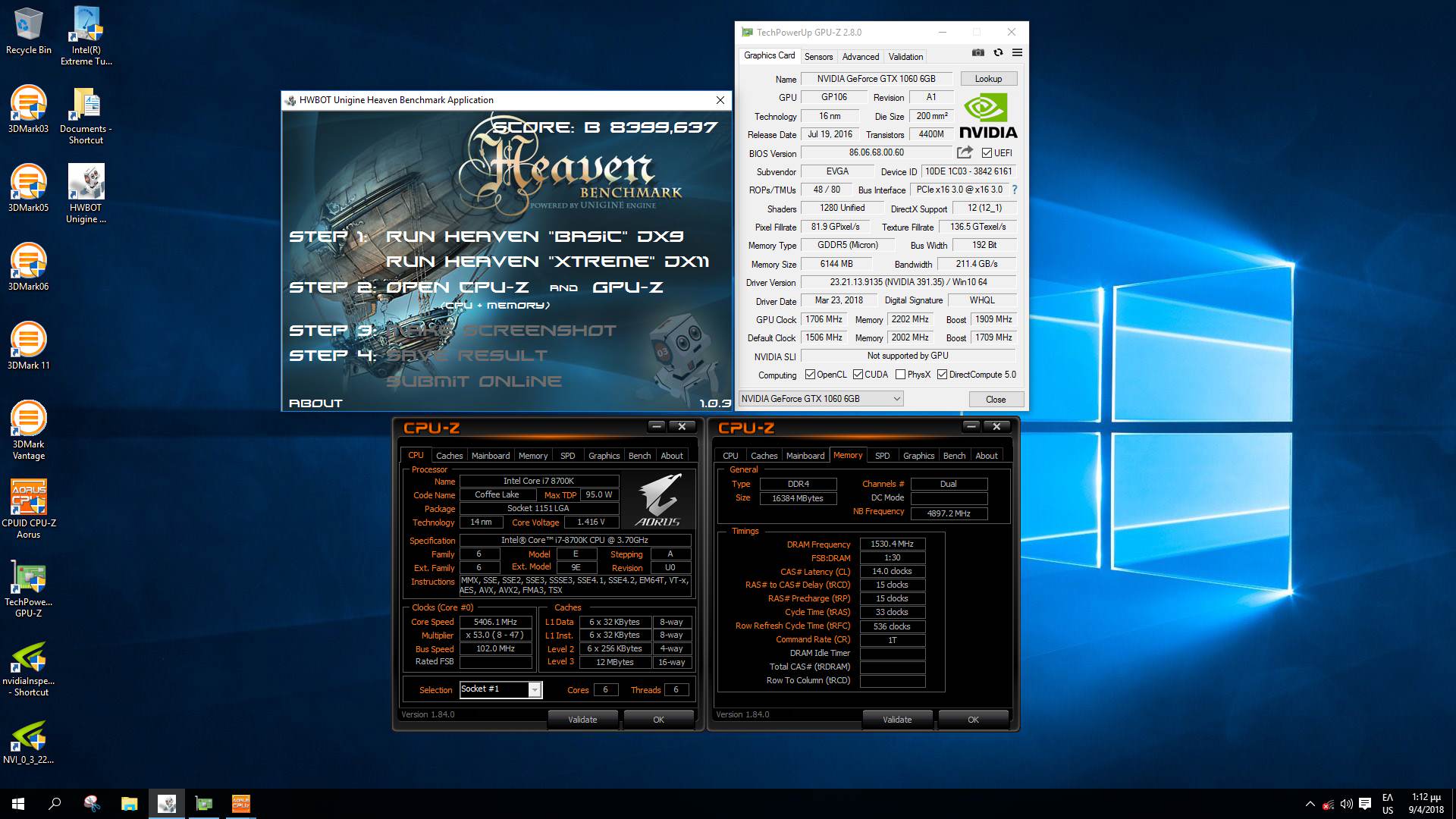Select the nvidiaInspector shortcut desktop icon
Screen dimensions: 1456x819
click(x=28, y=667)
